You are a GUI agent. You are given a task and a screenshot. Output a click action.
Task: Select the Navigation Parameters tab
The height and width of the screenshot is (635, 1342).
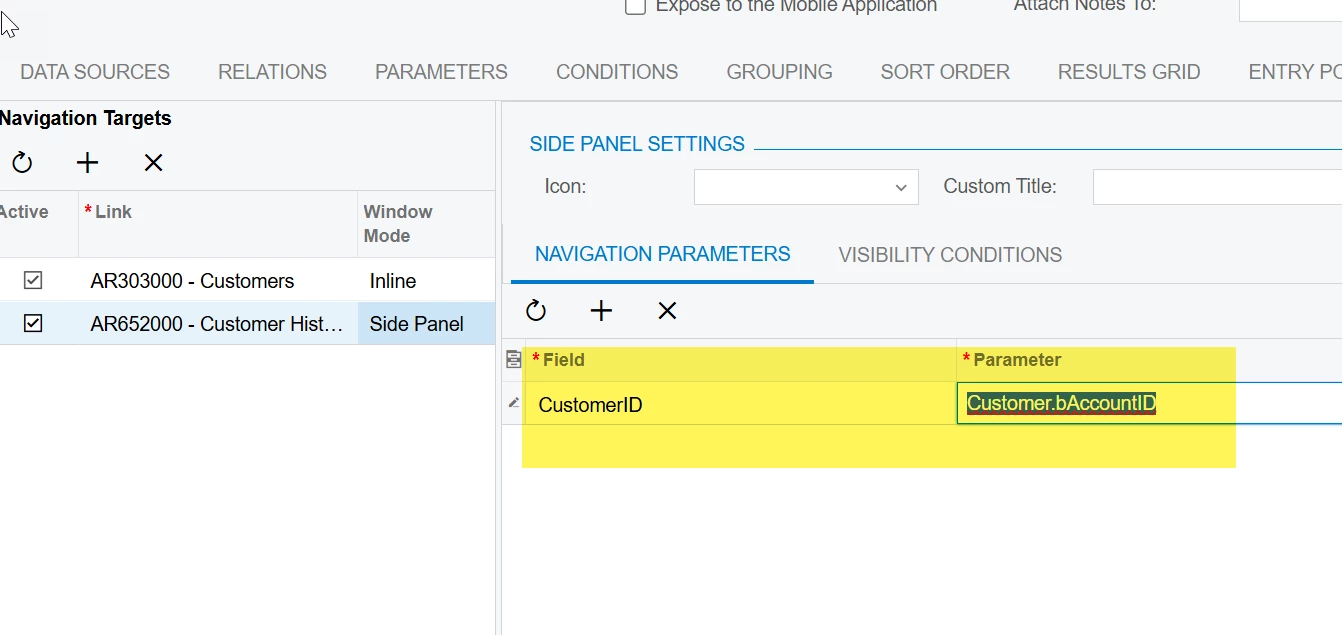coord(662,254)
